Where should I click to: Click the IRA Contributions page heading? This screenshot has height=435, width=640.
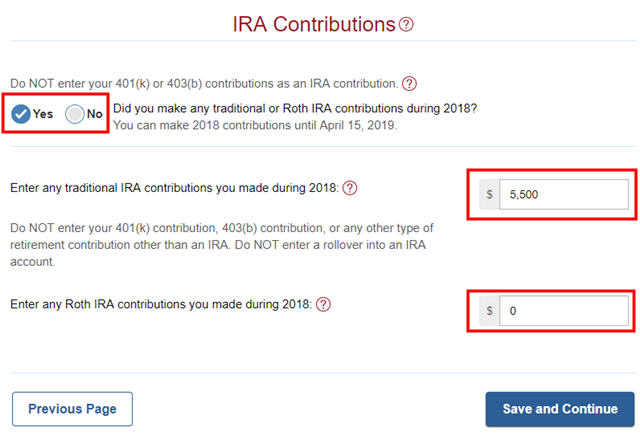[x=314, y=24]
